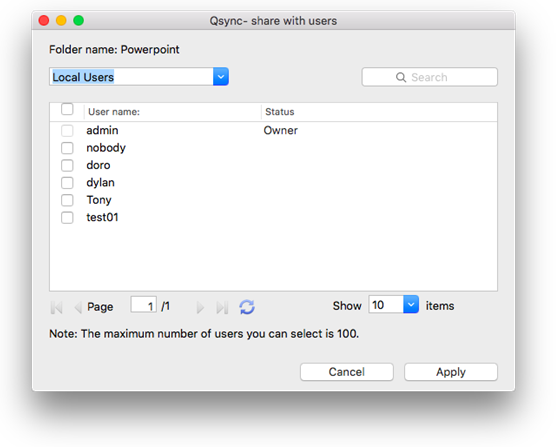Screen dimensions: 556x447
Task: Check the box next to nobody
Action: (x=67, y=148)
